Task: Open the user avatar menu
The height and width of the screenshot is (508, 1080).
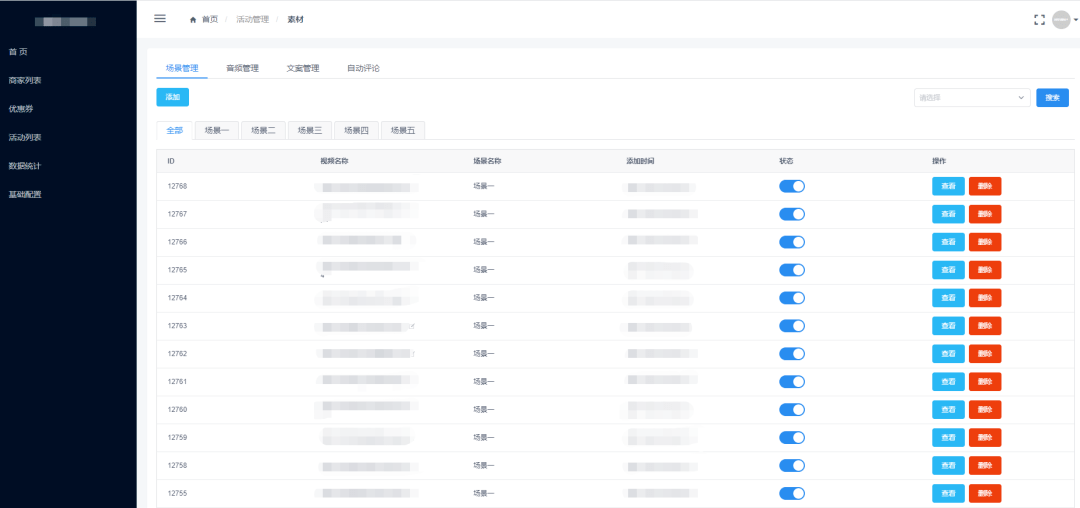Action: (x=1061, y=20)
